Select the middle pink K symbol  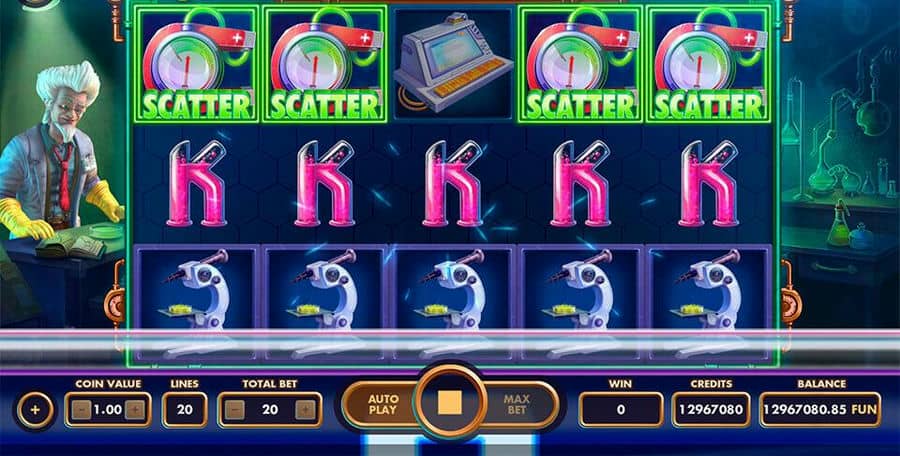453,183
